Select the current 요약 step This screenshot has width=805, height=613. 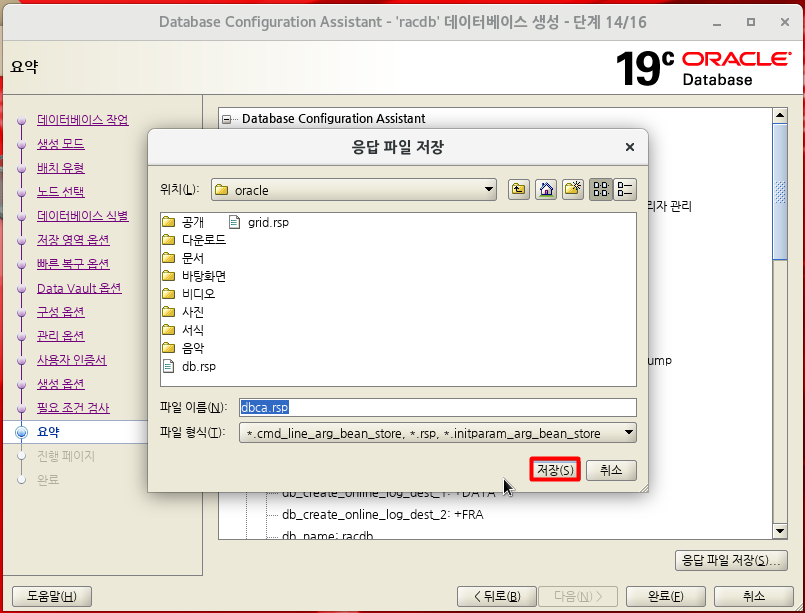48,432
